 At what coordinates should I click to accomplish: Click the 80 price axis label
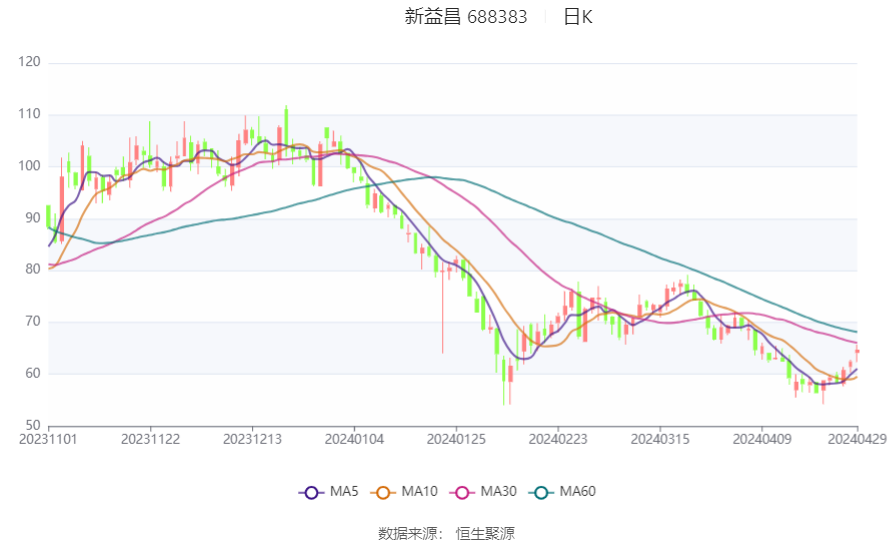(33, 269)
